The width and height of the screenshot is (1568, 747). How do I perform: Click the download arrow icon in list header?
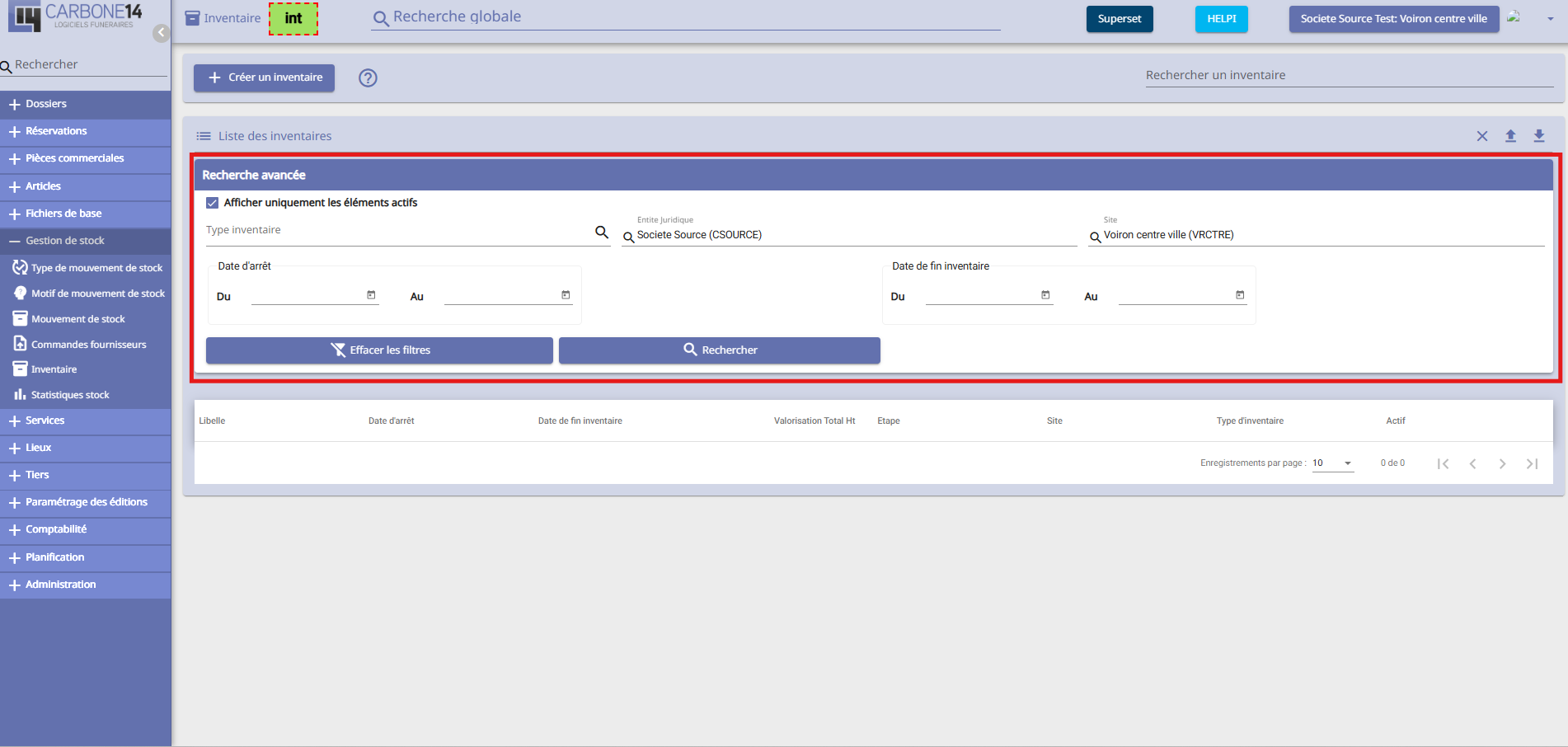[1539, 136]
